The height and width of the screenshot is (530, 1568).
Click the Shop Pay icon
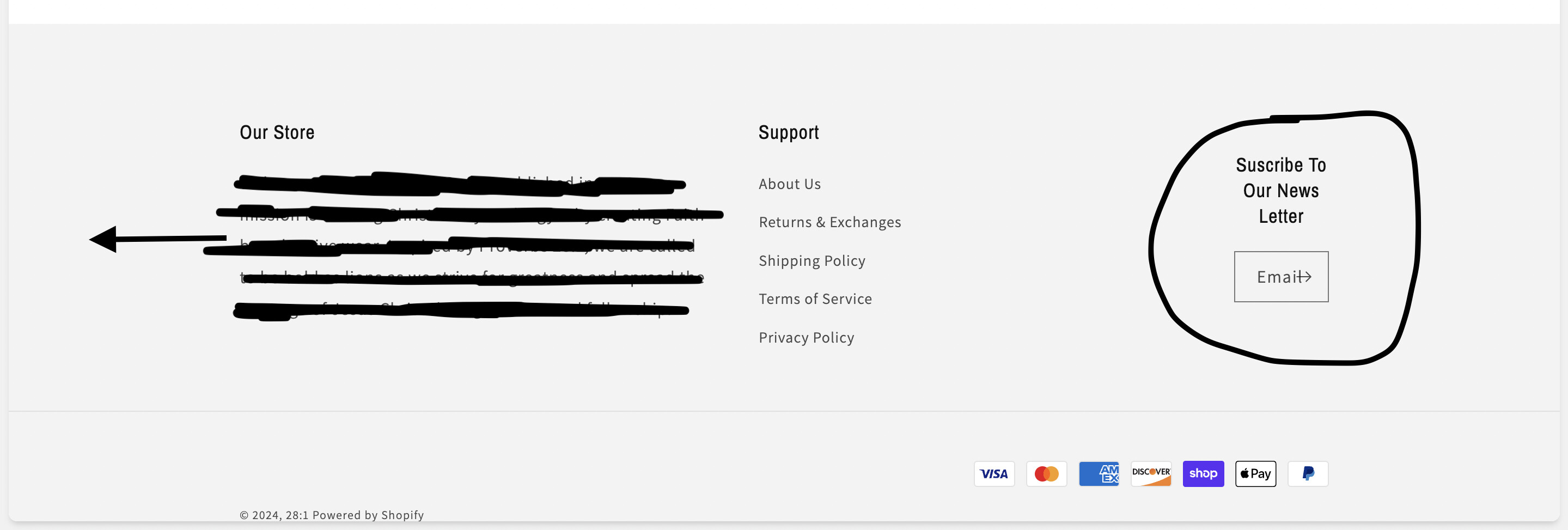[1203, 473]
